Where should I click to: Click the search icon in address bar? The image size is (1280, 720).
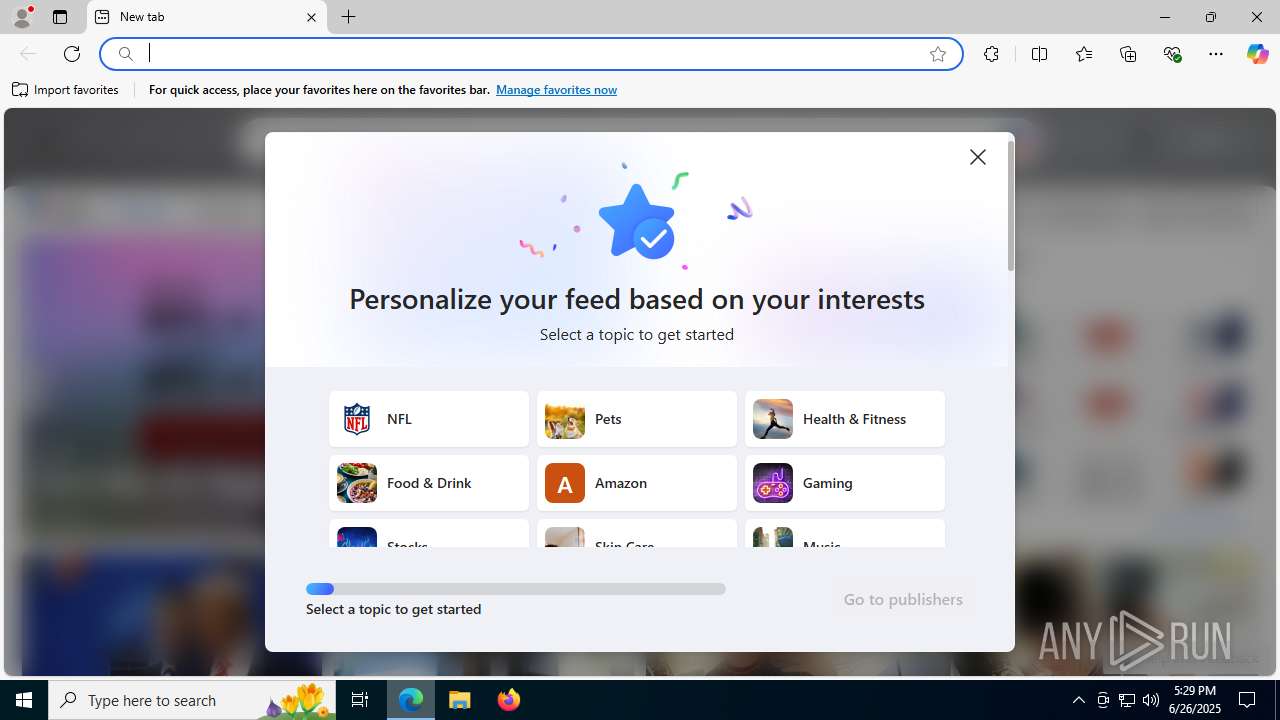(x=126, y=54)
